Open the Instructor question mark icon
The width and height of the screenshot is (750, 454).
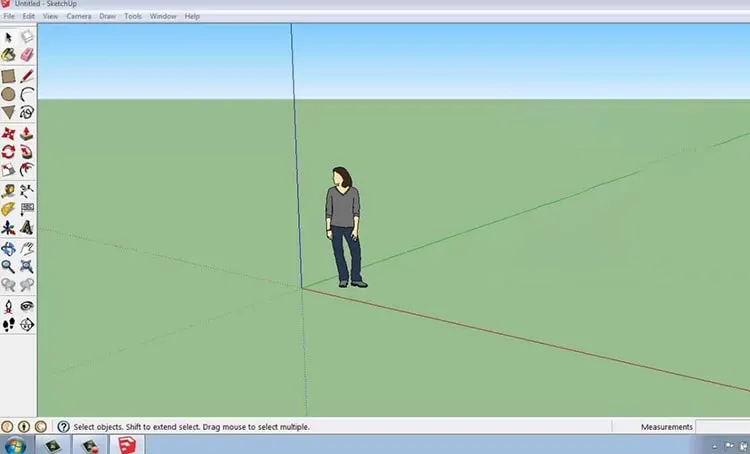pos(63,426)
